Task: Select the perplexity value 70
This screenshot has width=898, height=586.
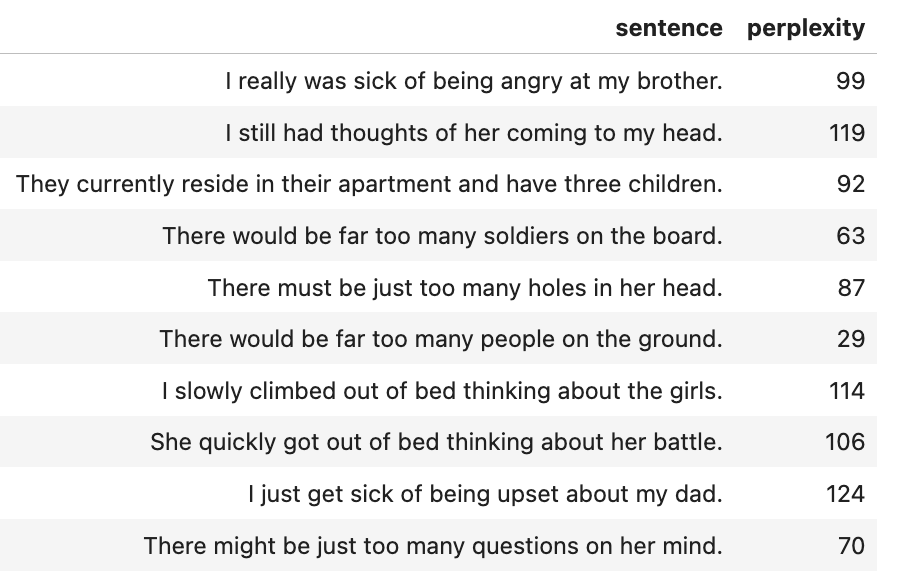Action: 851,546
